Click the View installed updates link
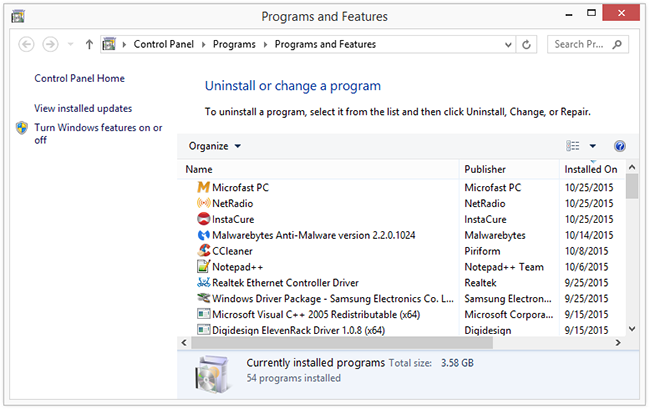Screen dimensions: 650x409 [x=83, y=108]
